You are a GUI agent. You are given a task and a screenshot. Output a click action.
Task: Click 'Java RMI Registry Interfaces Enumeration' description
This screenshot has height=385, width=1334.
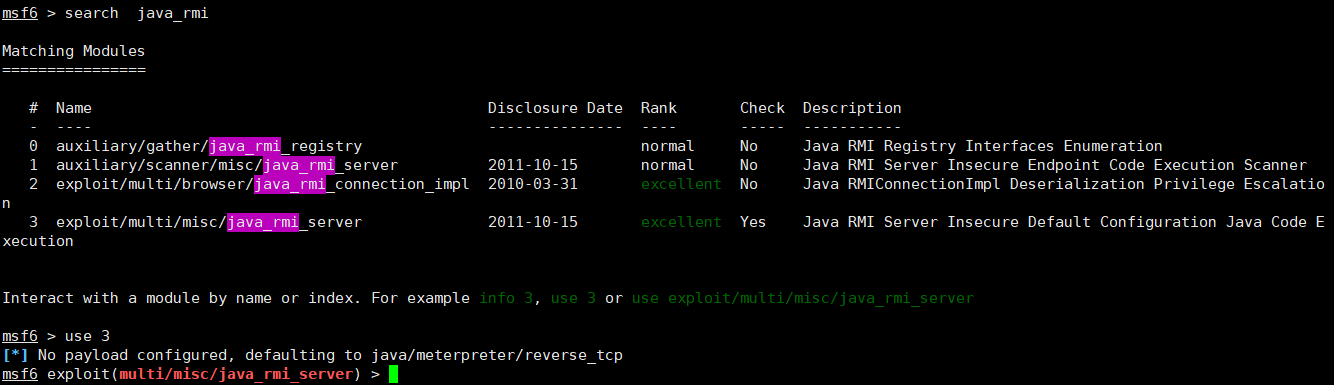pyautogui.click(x=983, y=146)
